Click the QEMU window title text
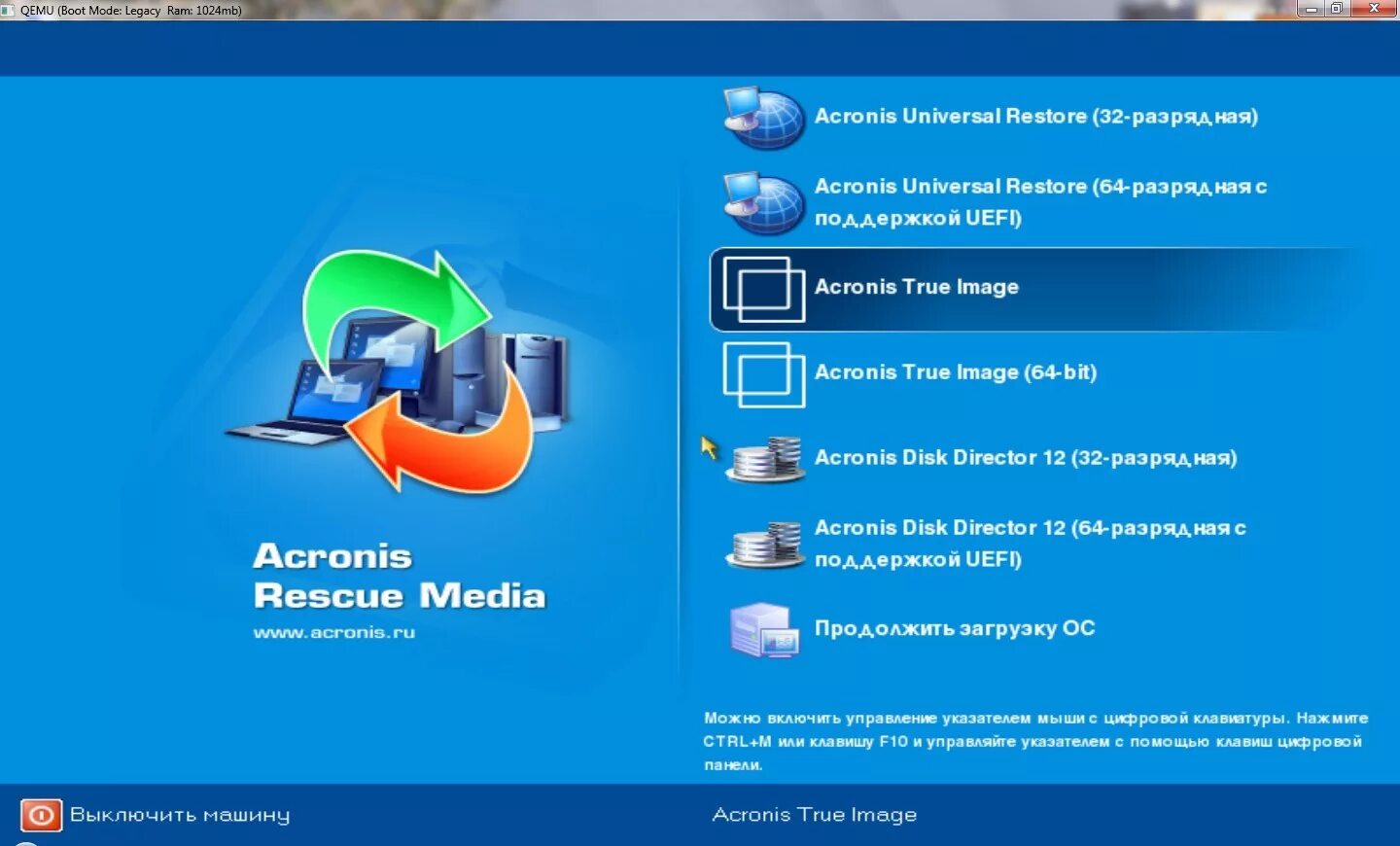 131,11
